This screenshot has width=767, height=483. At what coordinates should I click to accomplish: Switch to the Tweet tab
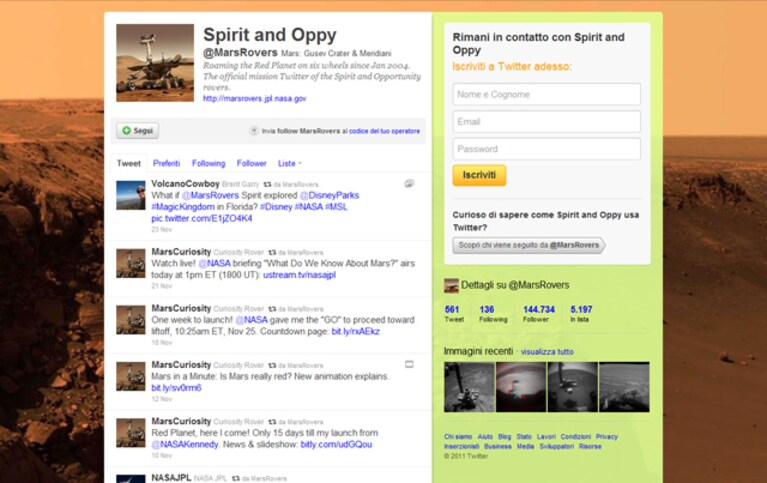(129, 163)
